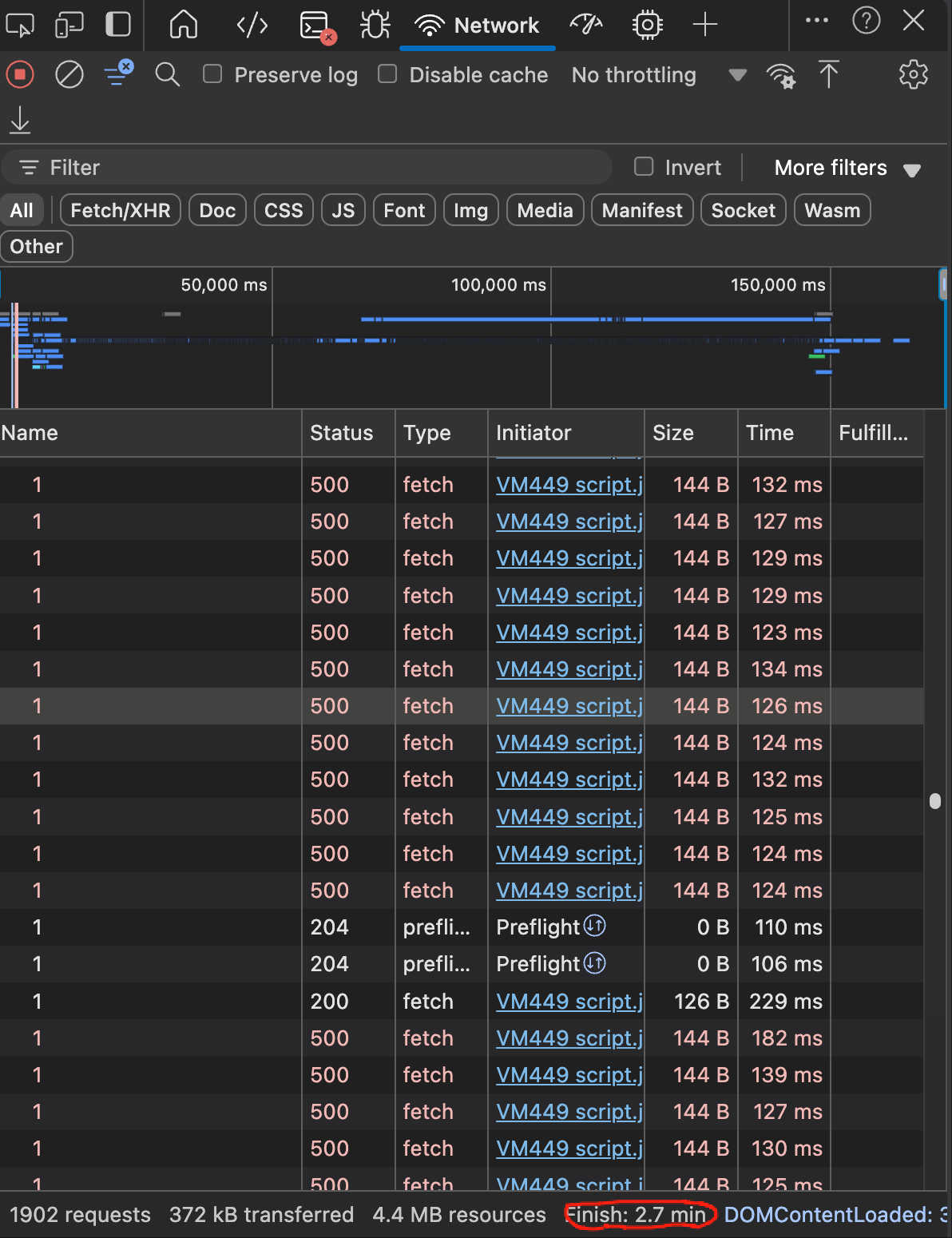Enable Disable cache checkbox
The image size is (952, 1238).
click(x=387, y=74)
